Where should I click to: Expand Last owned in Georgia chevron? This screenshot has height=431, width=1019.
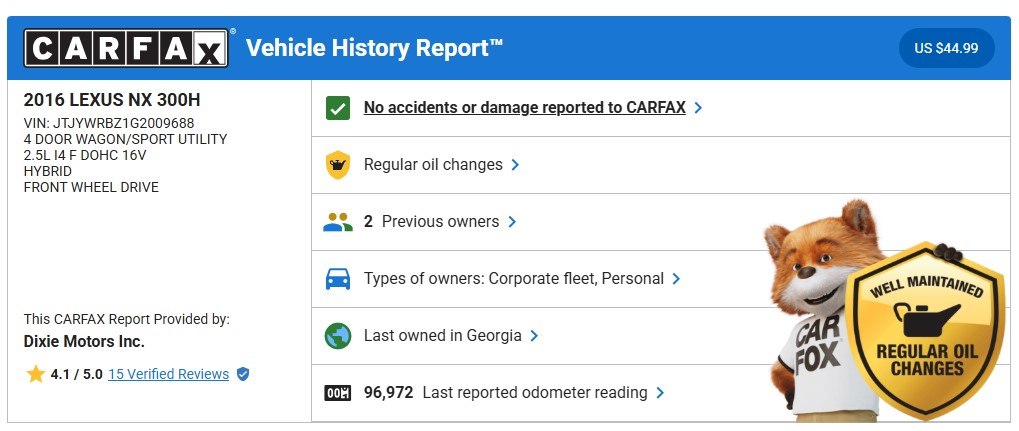pyautogui.click(x=534, y=336)
